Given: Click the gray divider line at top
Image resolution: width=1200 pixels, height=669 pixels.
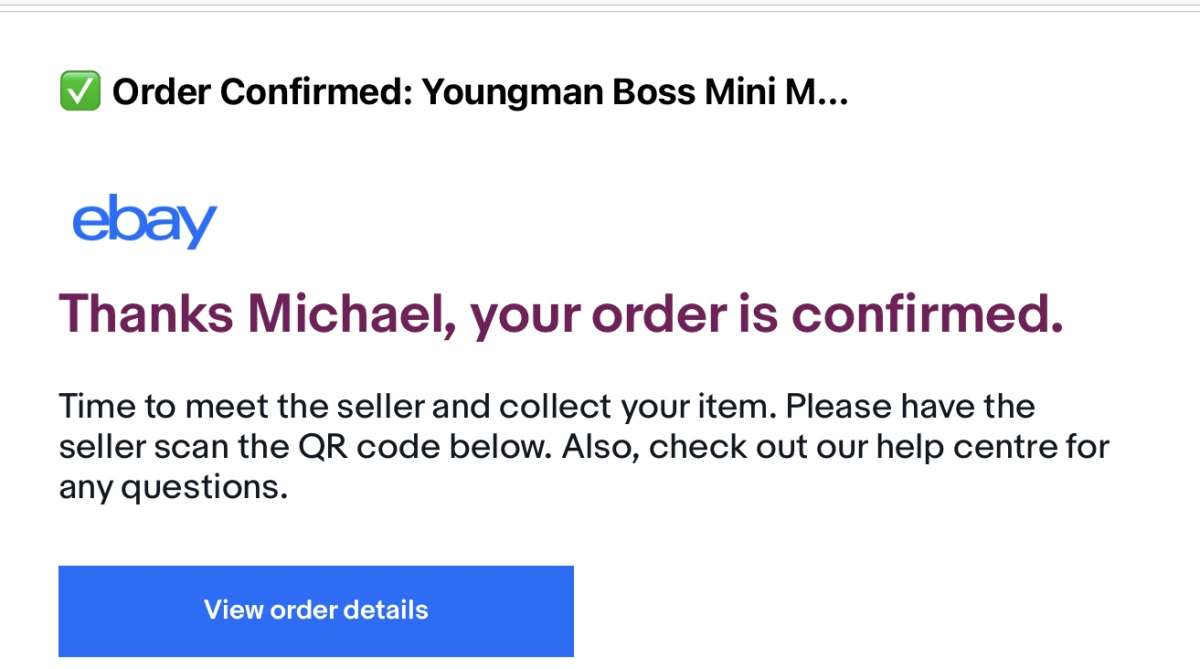Looking at the screenshot, I should pos(600,8).
